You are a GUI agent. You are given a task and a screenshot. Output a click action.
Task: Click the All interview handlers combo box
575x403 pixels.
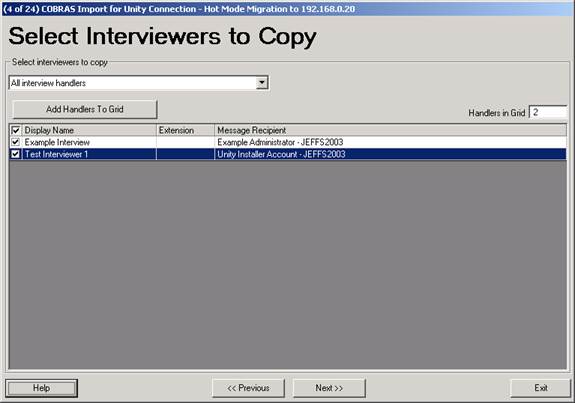tap(139, 83)
